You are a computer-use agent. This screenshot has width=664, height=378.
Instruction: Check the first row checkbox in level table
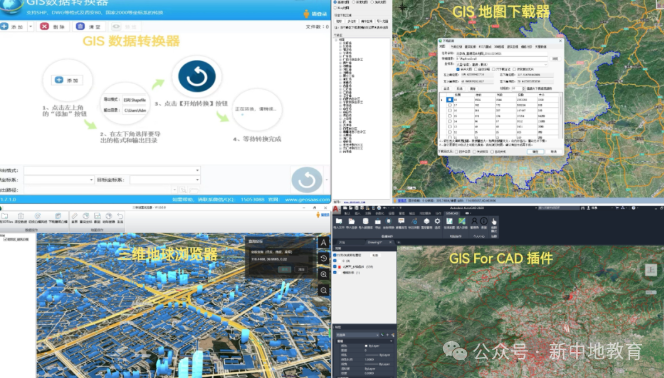(449, 100)
